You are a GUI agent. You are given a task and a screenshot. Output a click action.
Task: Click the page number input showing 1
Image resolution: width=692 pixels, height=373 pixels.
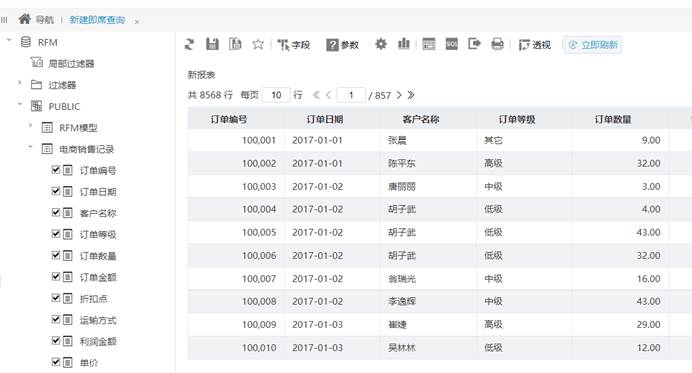tap(351, 95)
